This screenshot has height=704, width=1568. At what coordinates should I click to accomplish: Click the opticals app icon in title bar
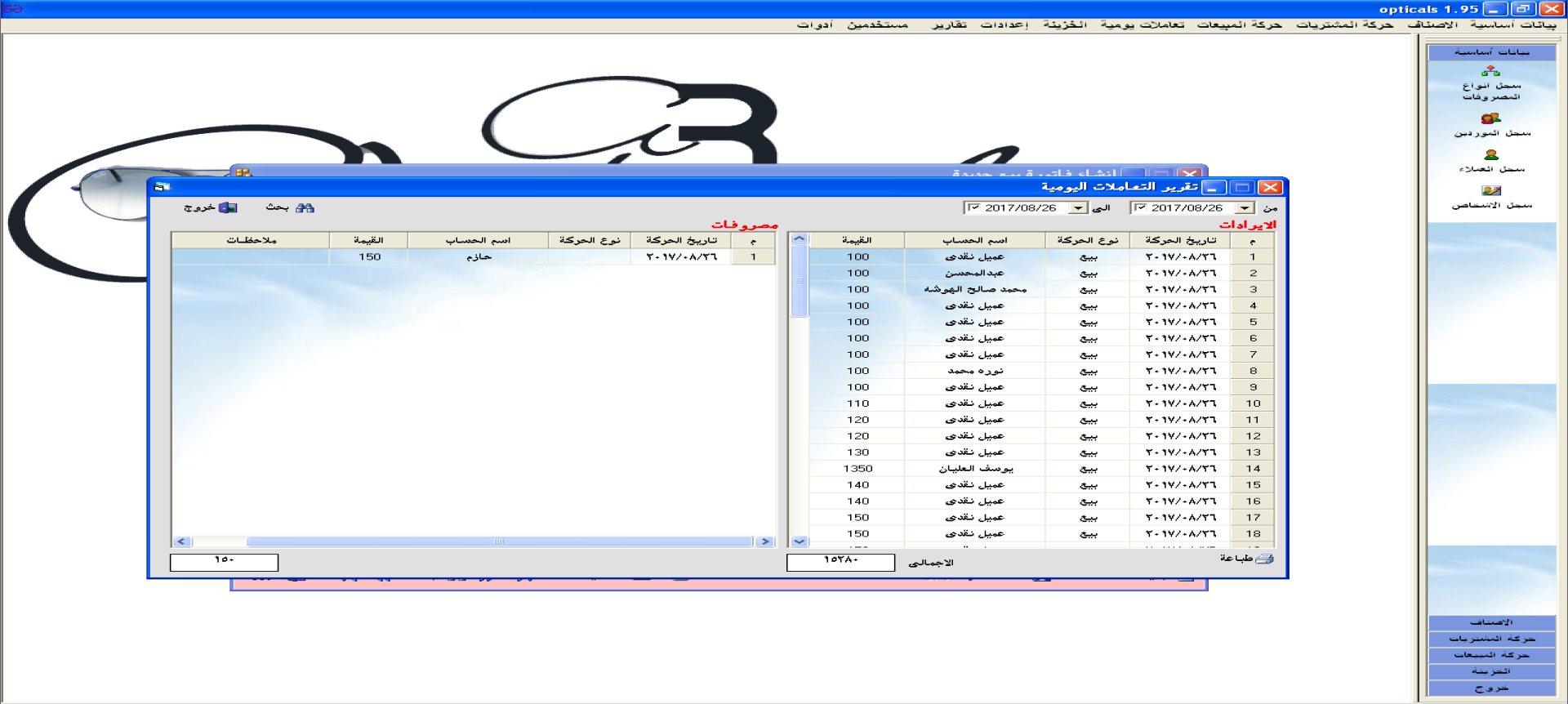point(12,9)
